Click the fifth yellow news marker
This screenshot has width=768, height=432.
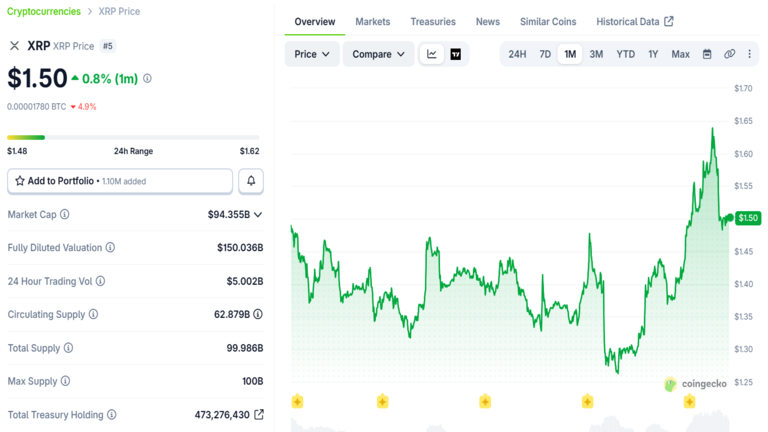point(690,402)
